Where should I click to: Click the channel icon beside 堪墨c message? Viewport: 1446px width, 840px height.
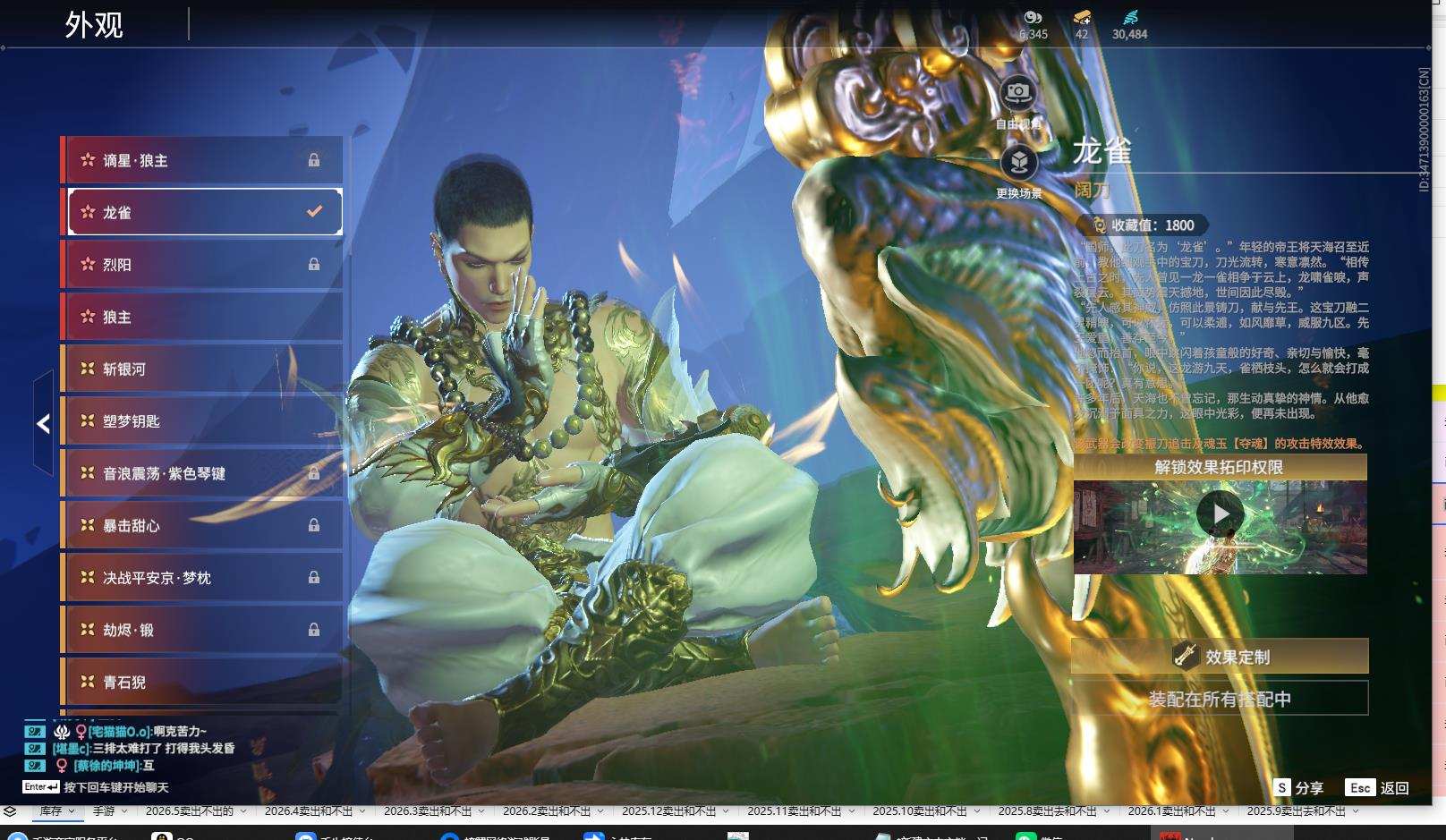tap(35, 748)
